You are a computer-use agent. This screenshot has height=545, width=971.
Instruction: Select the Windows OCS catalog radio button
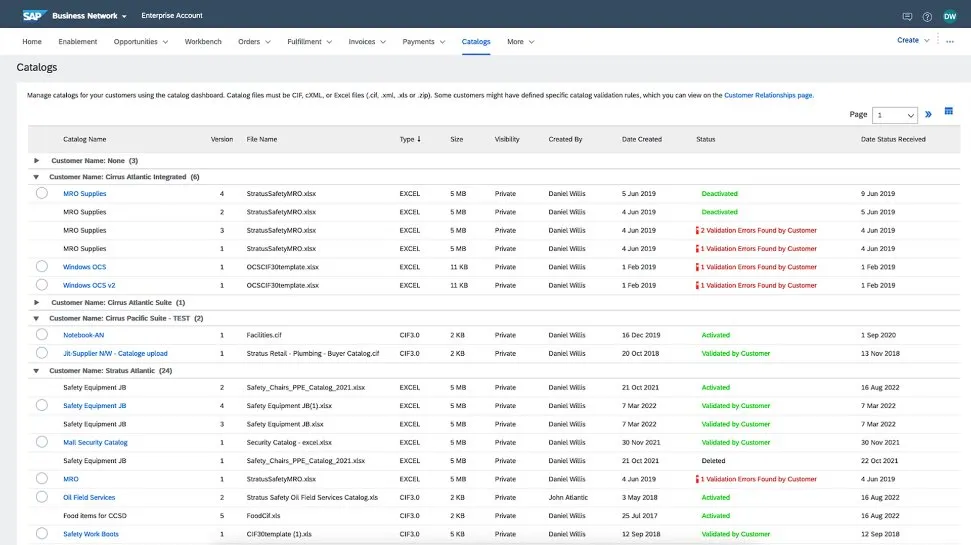click(42, 267)
